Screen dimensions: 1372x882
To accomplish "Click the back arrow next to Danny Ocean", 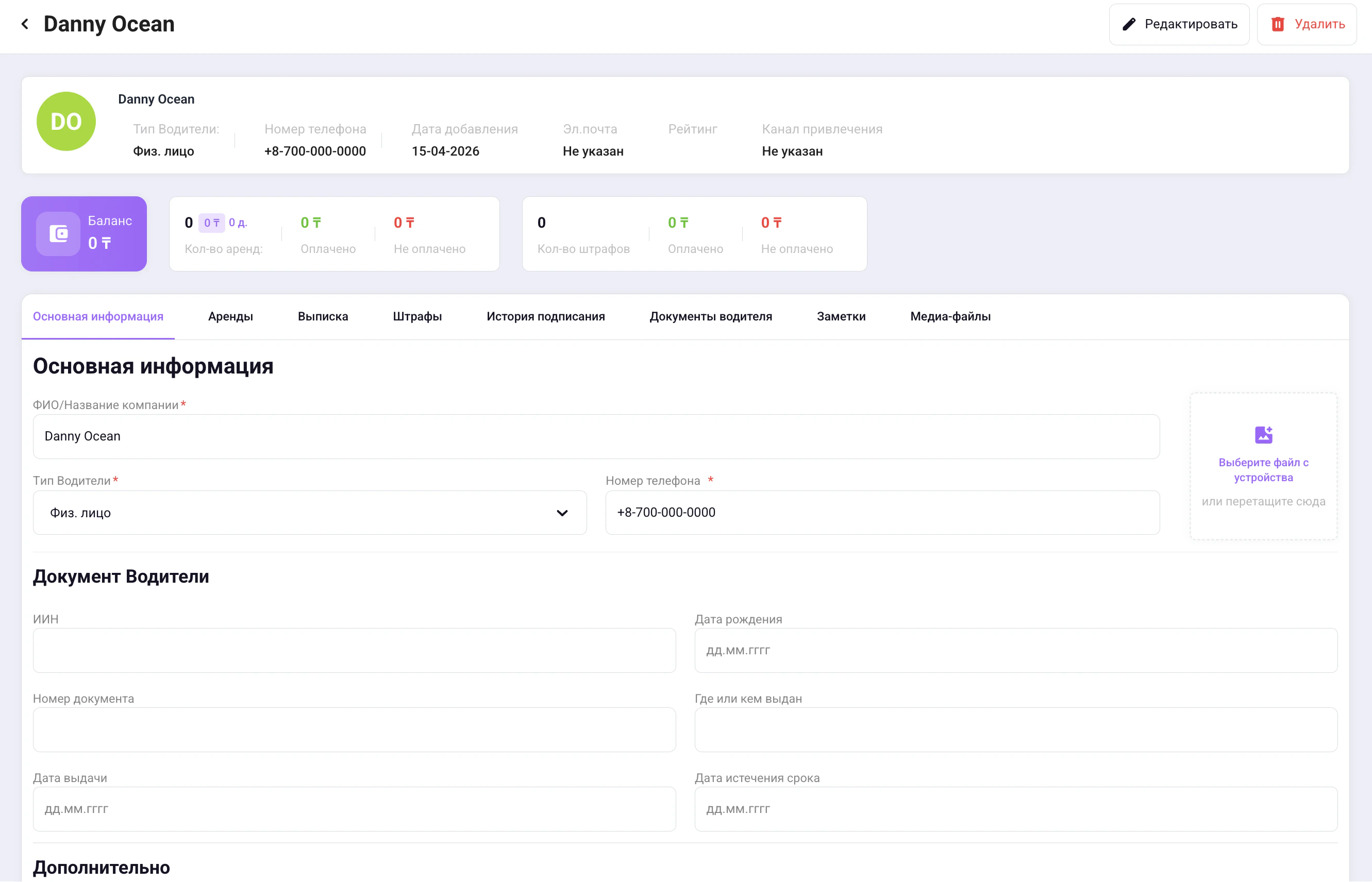I will [25, 24].
